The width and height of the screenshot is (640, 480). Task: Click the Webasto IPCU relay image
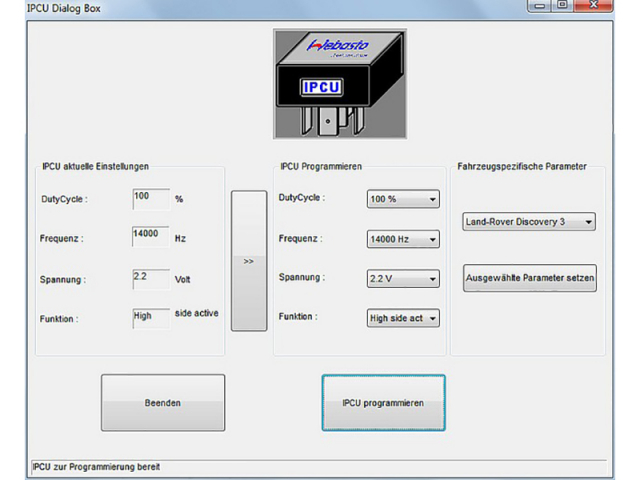click(340, 84)
